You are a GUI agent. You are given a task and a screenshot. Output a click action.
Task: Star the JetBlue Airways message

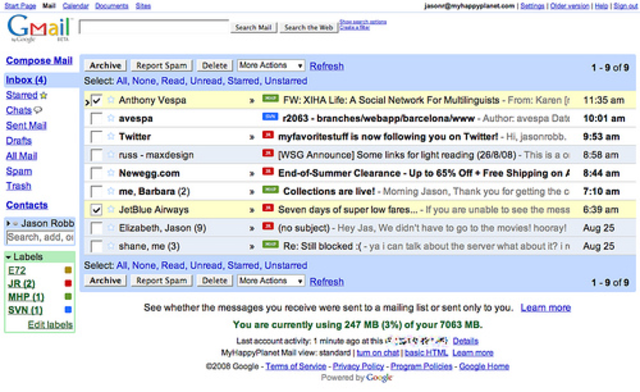(x=111, y=209)
